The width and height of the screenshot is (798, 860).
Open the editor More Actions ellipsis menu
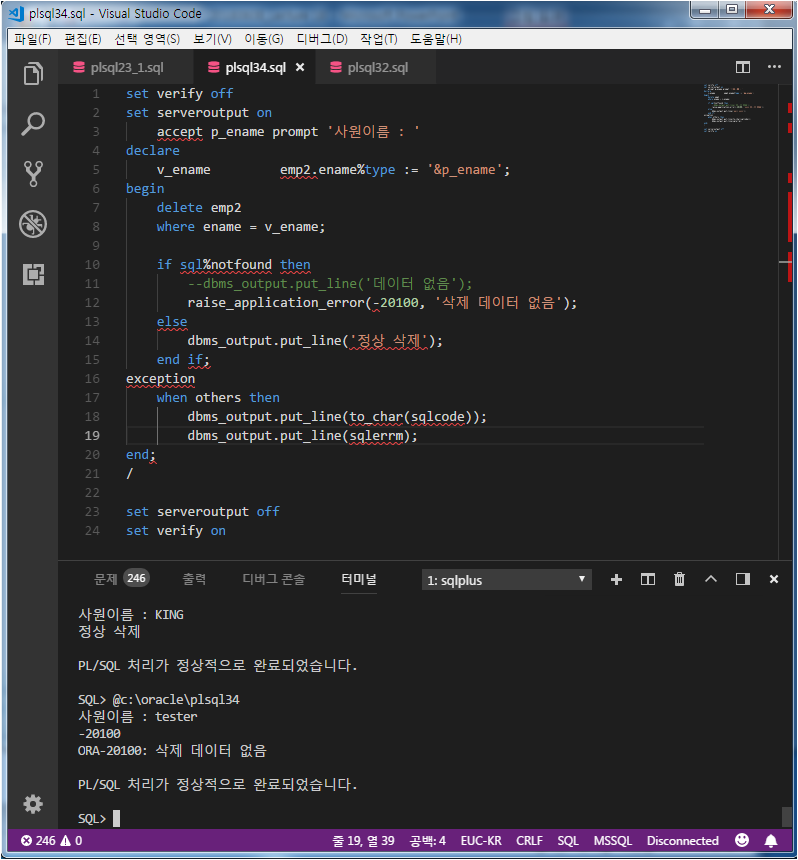[774, 67]
